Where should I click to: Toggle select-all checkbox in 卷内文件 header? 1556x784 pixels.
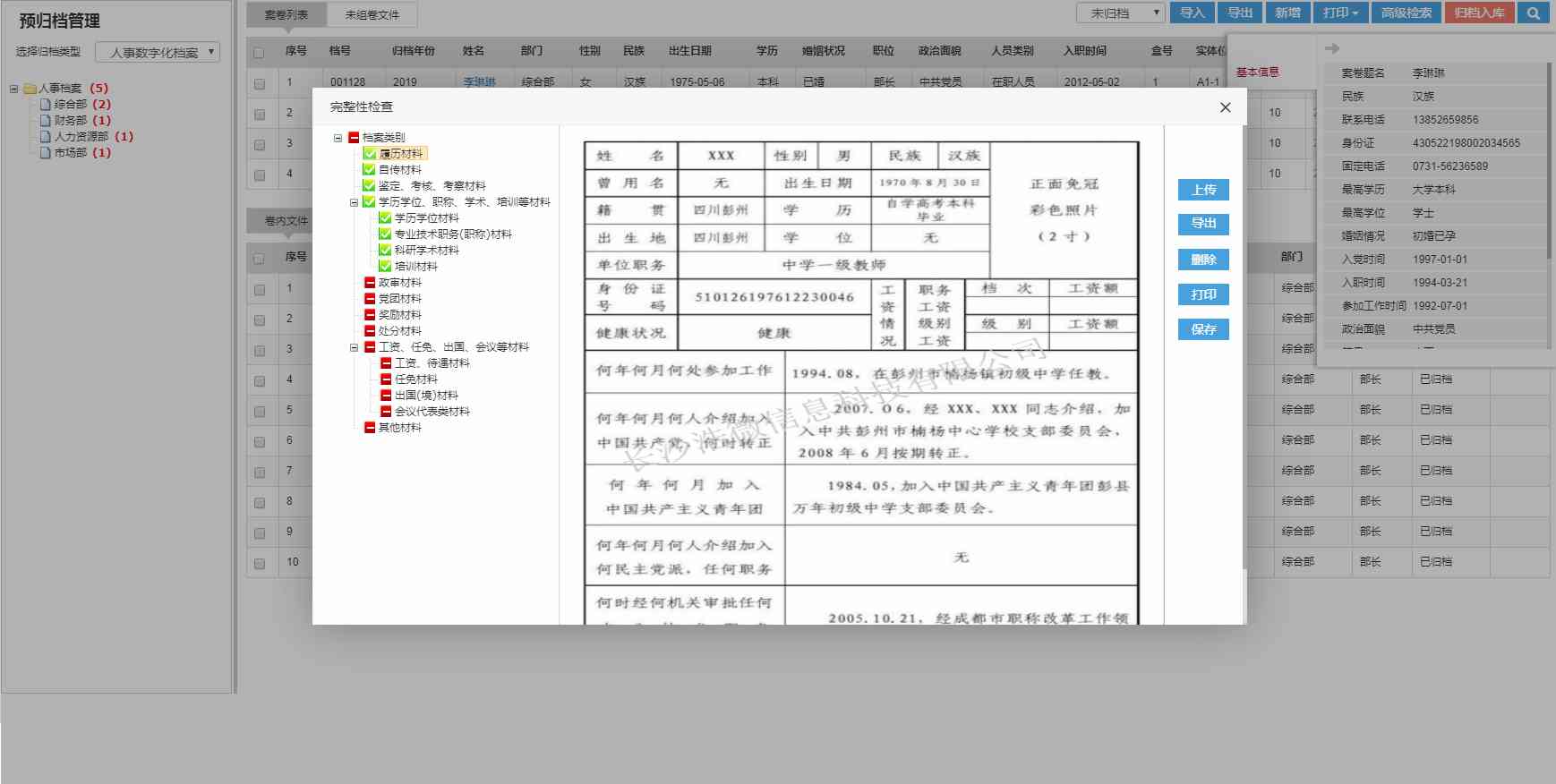259,259
